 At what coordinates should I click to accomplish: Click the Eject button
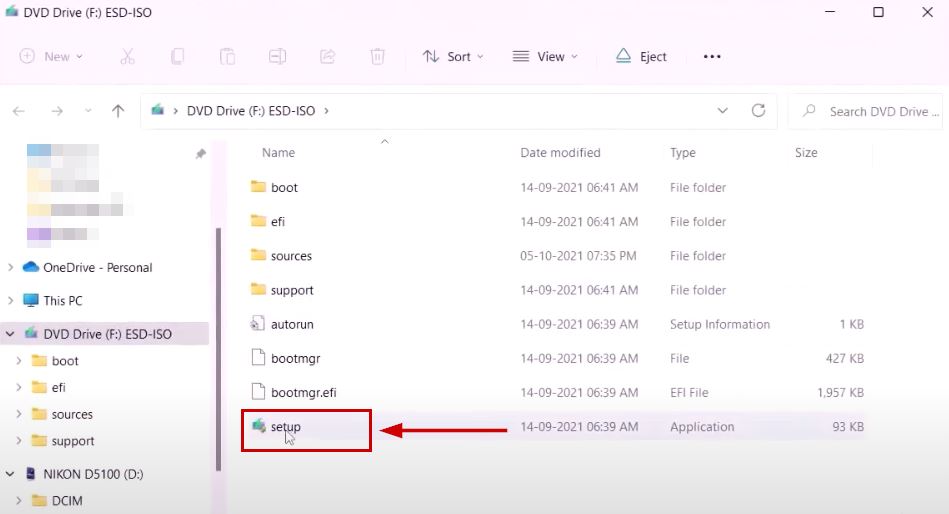click(x=642, y=56)
